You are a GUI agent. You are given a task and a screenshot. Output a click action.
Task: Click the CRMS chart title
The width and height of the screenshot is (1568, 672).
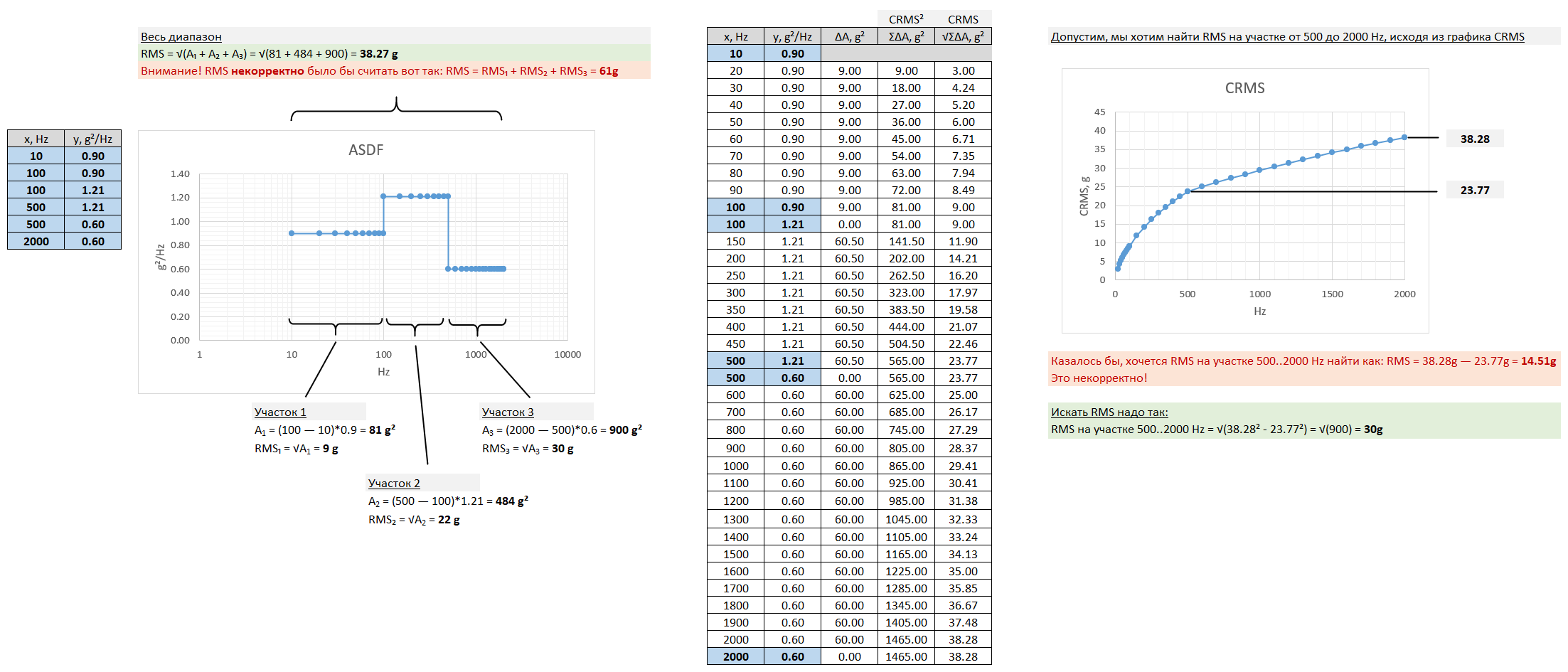tap(1244, 88)
